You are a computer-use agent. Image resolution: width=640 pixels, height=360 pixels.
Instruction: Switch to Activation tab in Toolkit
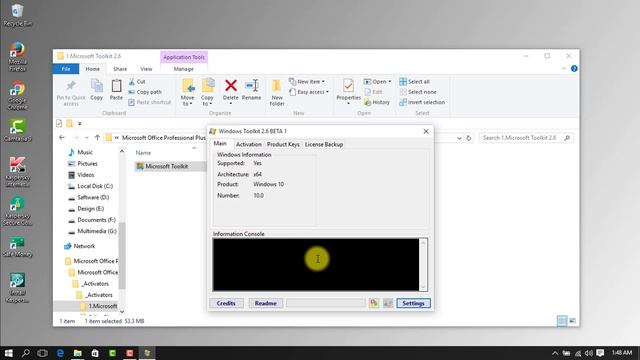[249, 144]
